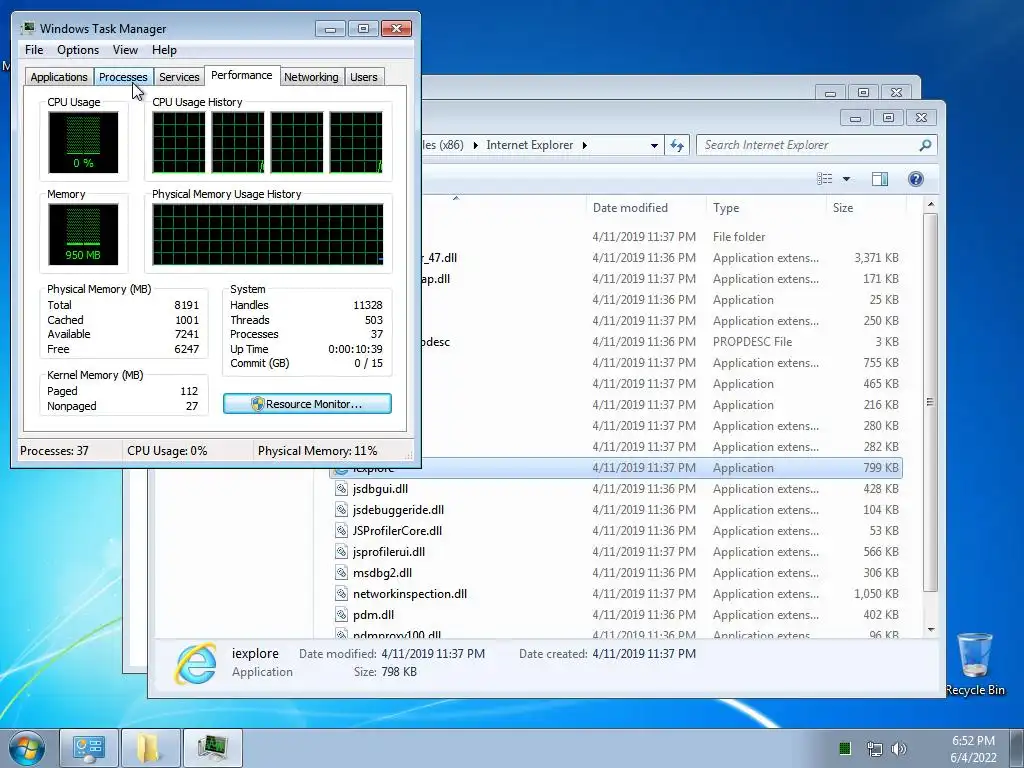This screenshot has height=768, width=1024.
Task: Click the Explorer vertical scrollbar thumb
Action: [x=931, y=402]
